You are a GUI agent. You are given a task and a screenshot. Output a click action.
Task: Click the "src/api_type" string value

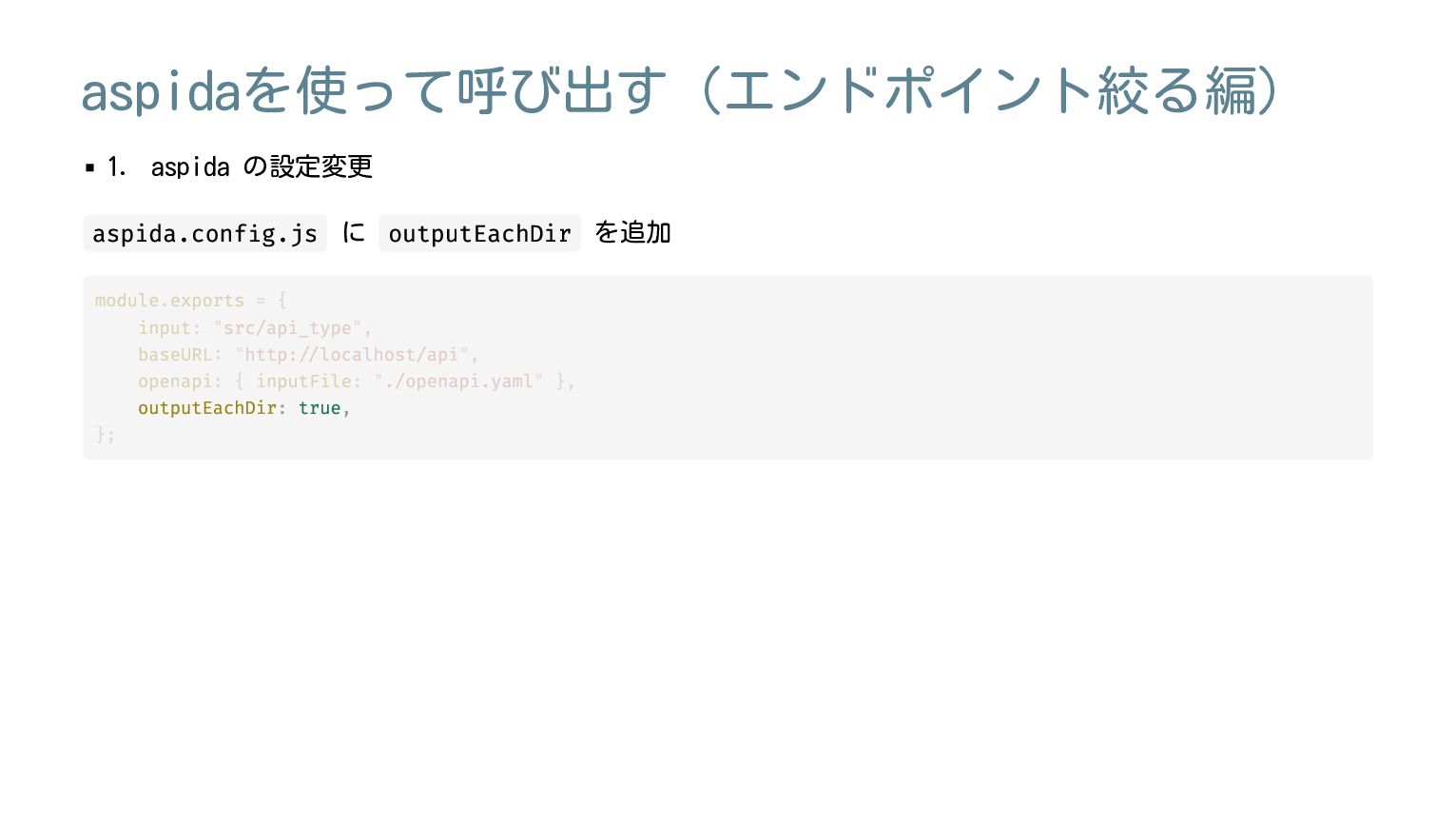point(287,328)
